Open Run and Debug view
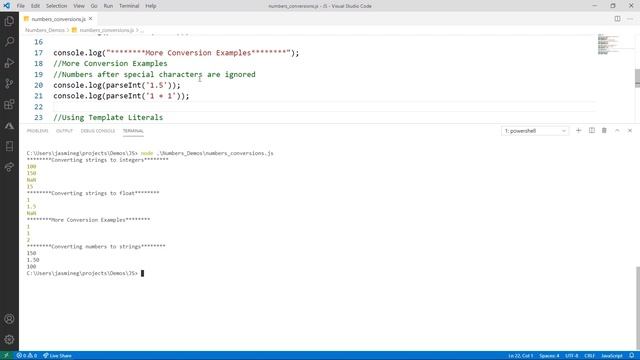Viewport: 640px width, 360px height. coord(9,62)
